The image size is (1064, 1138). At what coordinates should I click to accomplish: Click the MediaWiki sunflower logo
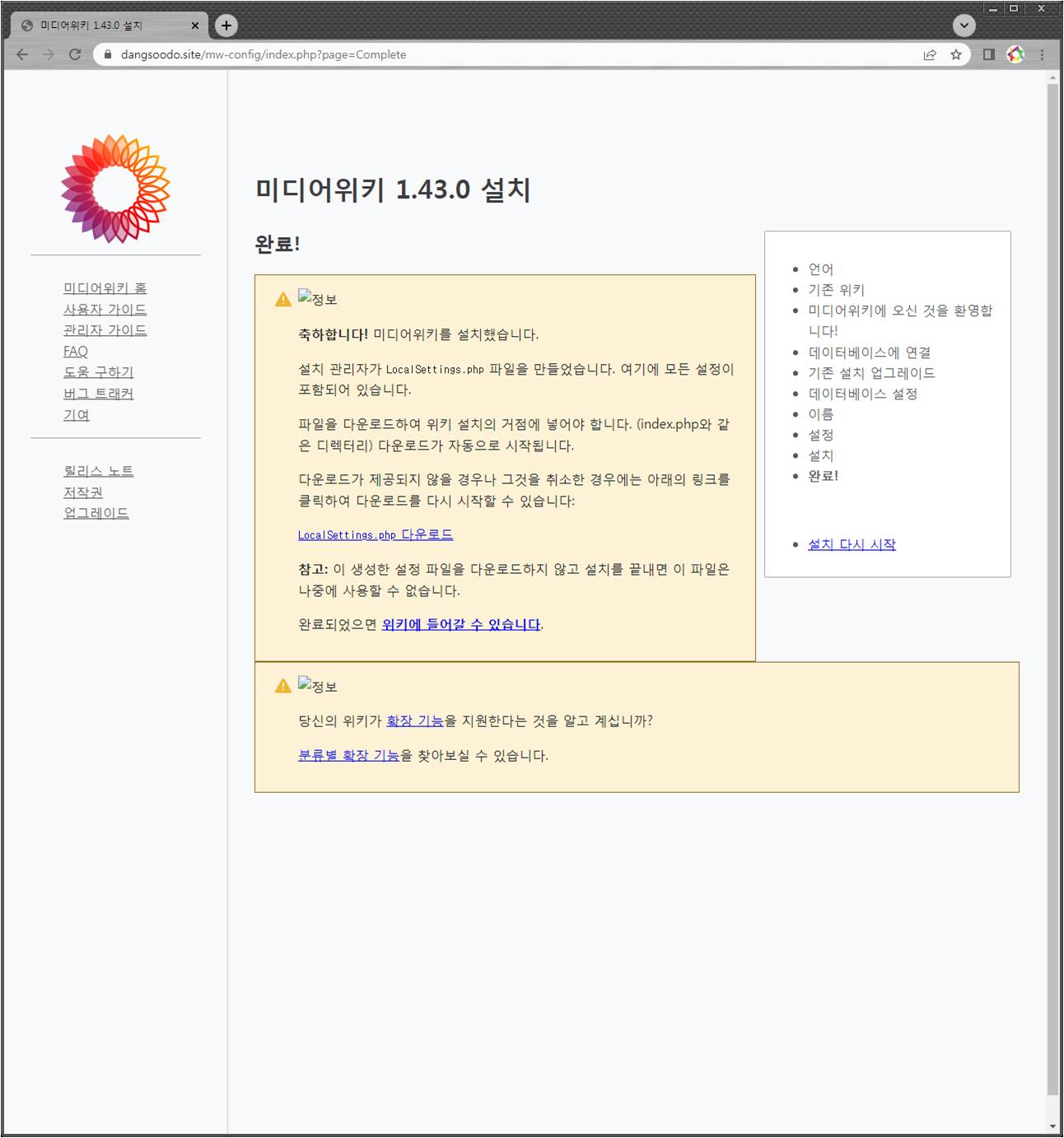coord(115,189)
